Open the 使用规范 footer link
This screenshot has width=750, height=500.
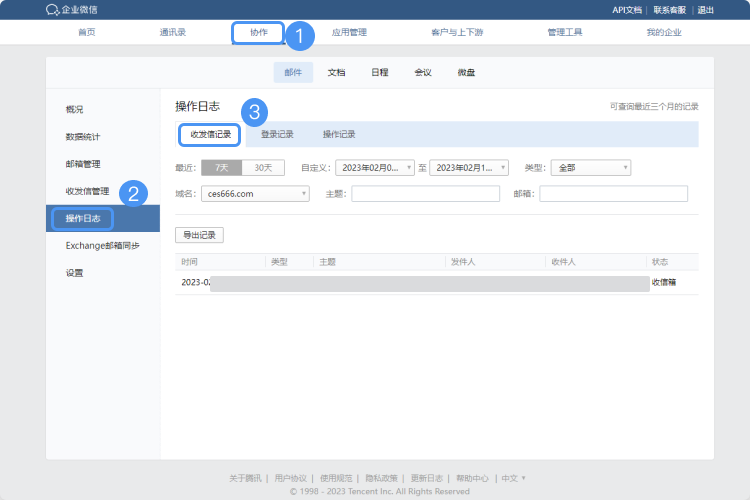(336, 478)
